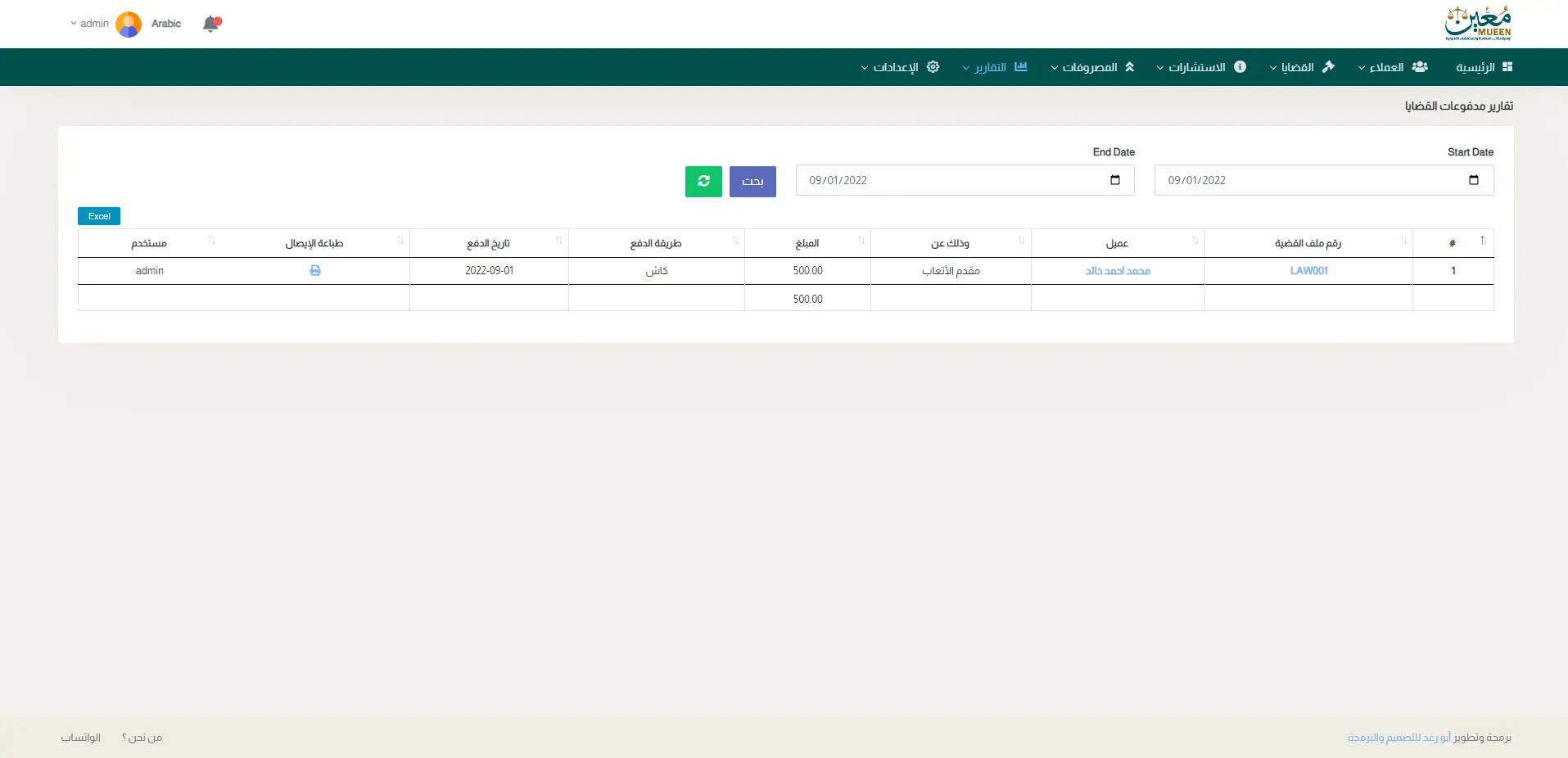Open End Date calendar picker icon
Image resolution: width=1568 pixels, height=758 pixels.
coord(1114,181)
